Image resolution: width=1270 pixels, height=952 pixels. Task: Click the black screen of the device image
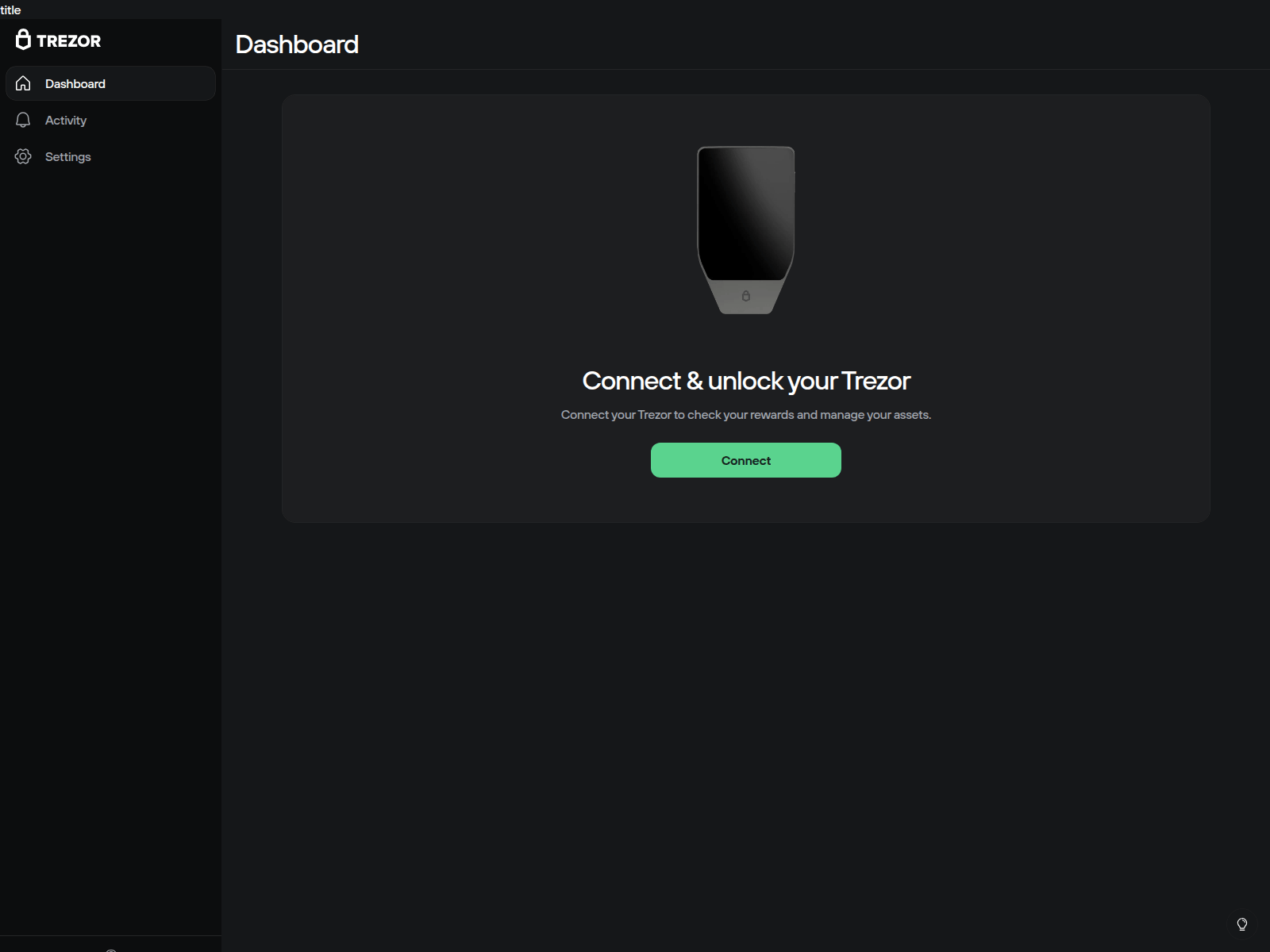pyautogui.click(x=745, y=210)
